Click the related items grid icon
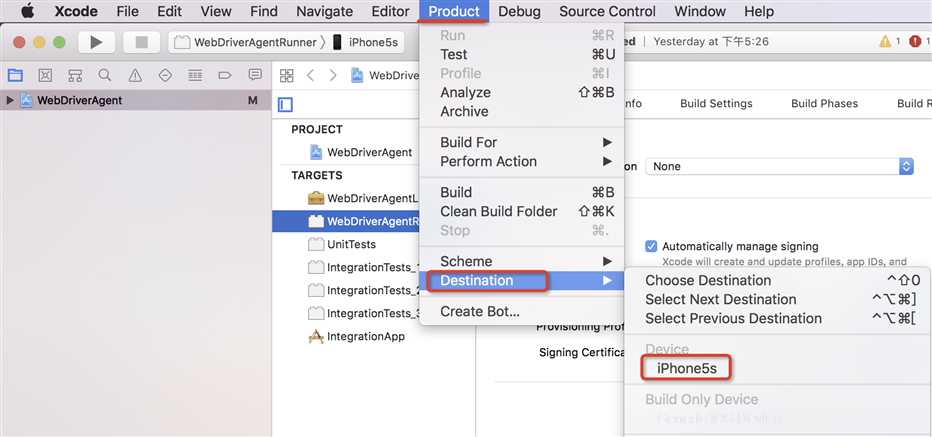This screenshot has width=932, height=437. [x=286, y=76]
